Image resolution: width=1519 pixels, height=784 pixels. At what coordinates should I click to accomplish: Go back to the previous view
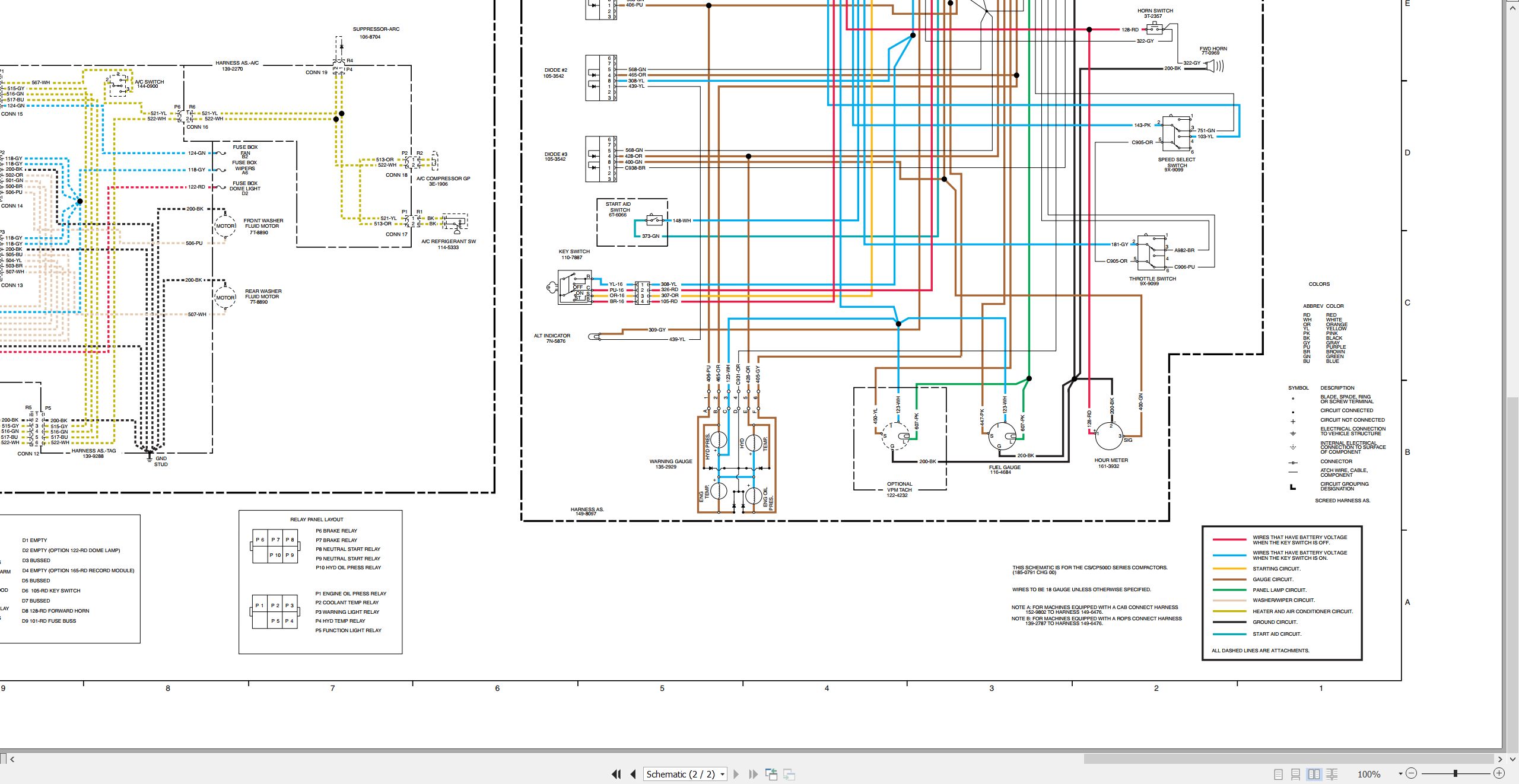[771, 774]
